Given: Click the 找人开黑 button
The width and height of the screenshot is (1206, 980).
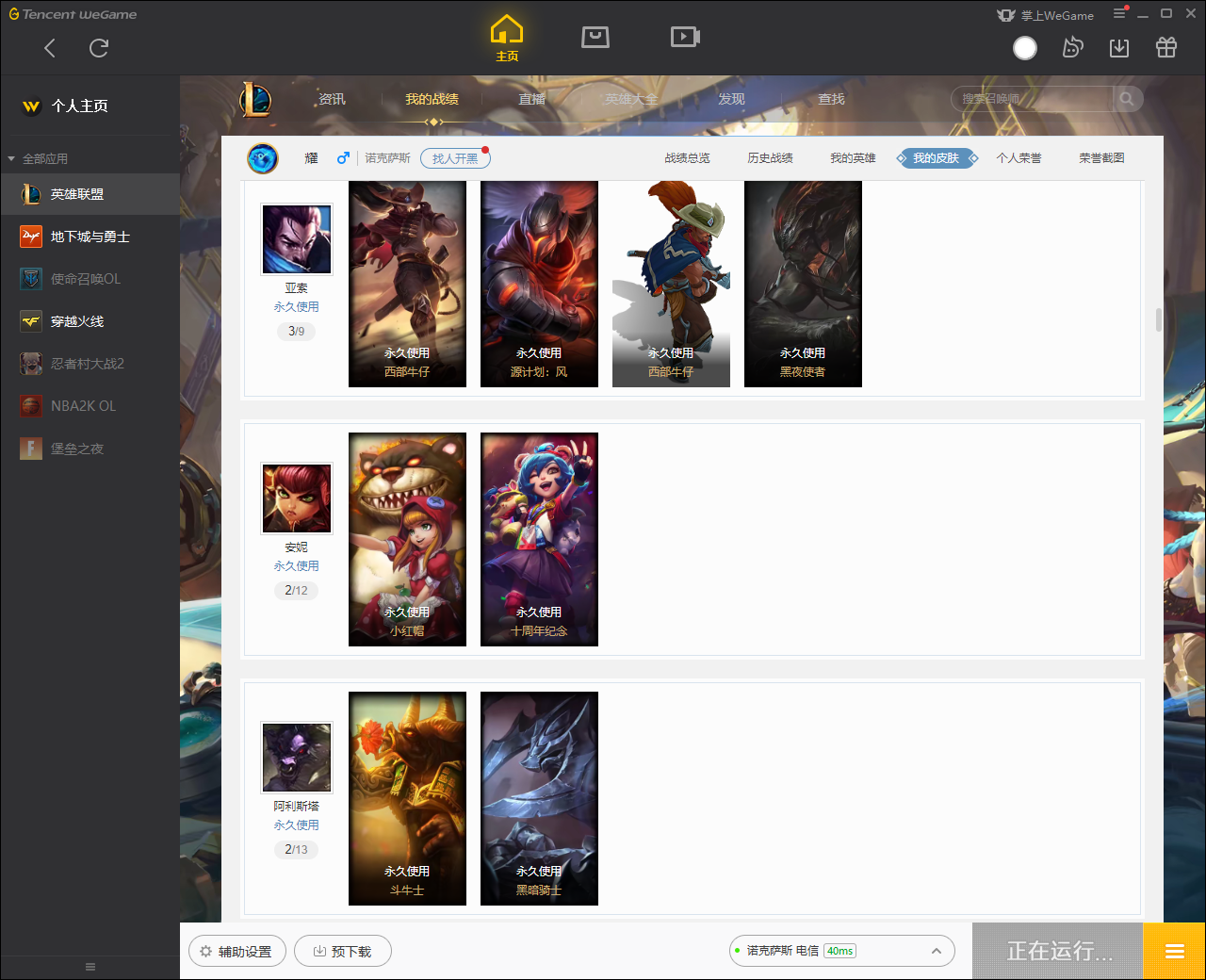Looking at the screenshot, I should click(455, 158).
